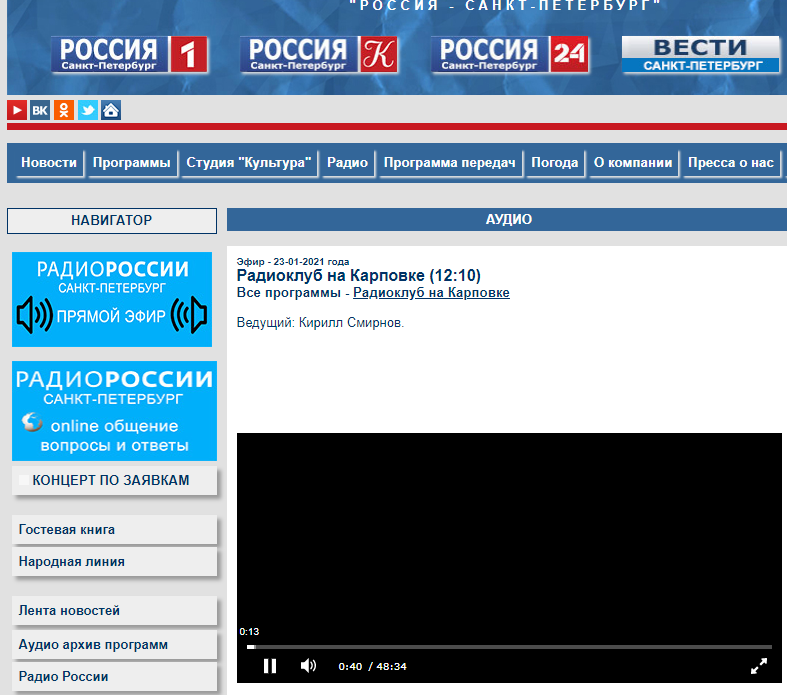787x695 pixels.
Task: Pause the audio playback
Action: [x=270, y=666]
